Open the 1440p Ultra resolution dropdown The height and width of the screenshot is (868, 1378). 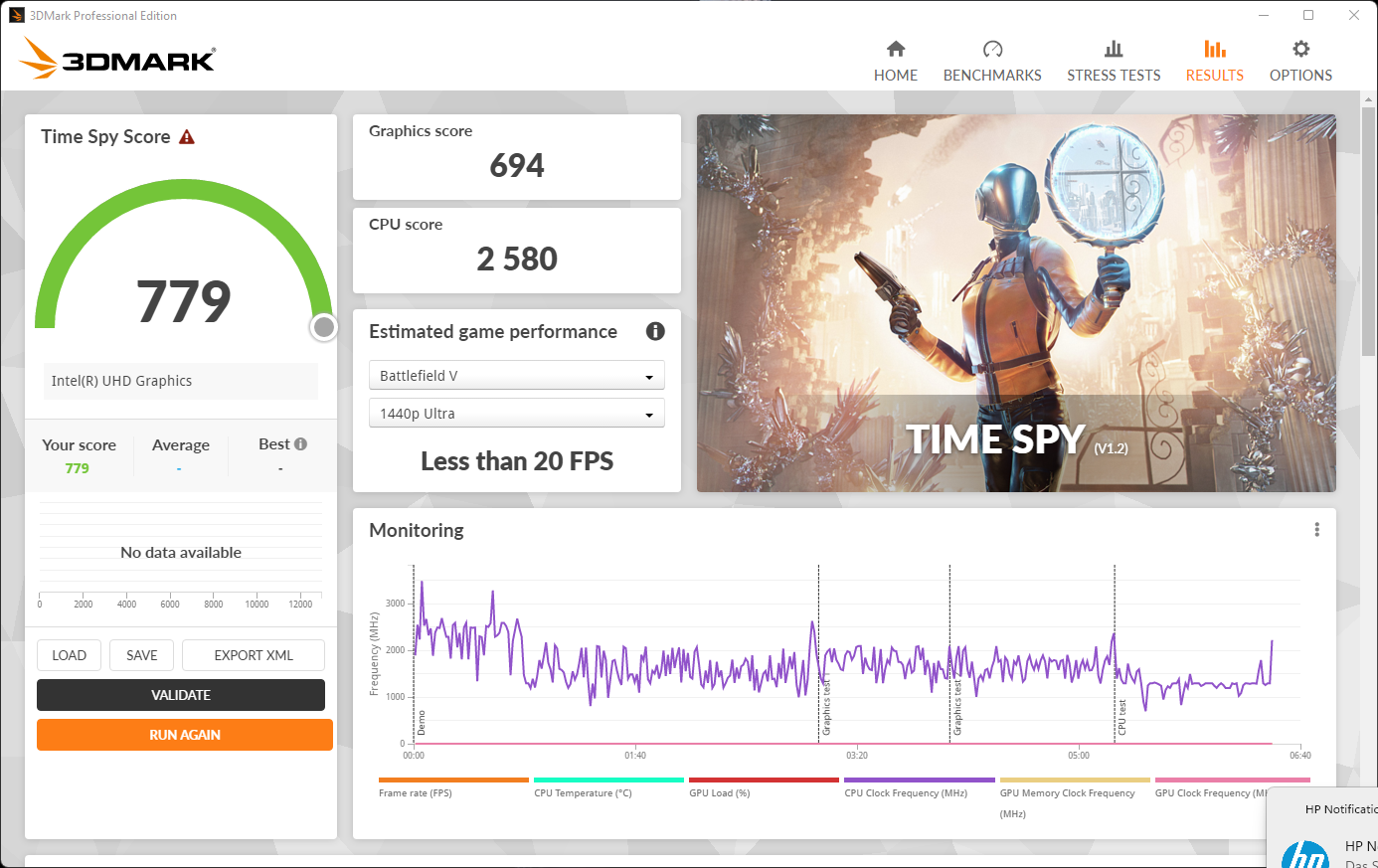(516, 414)
